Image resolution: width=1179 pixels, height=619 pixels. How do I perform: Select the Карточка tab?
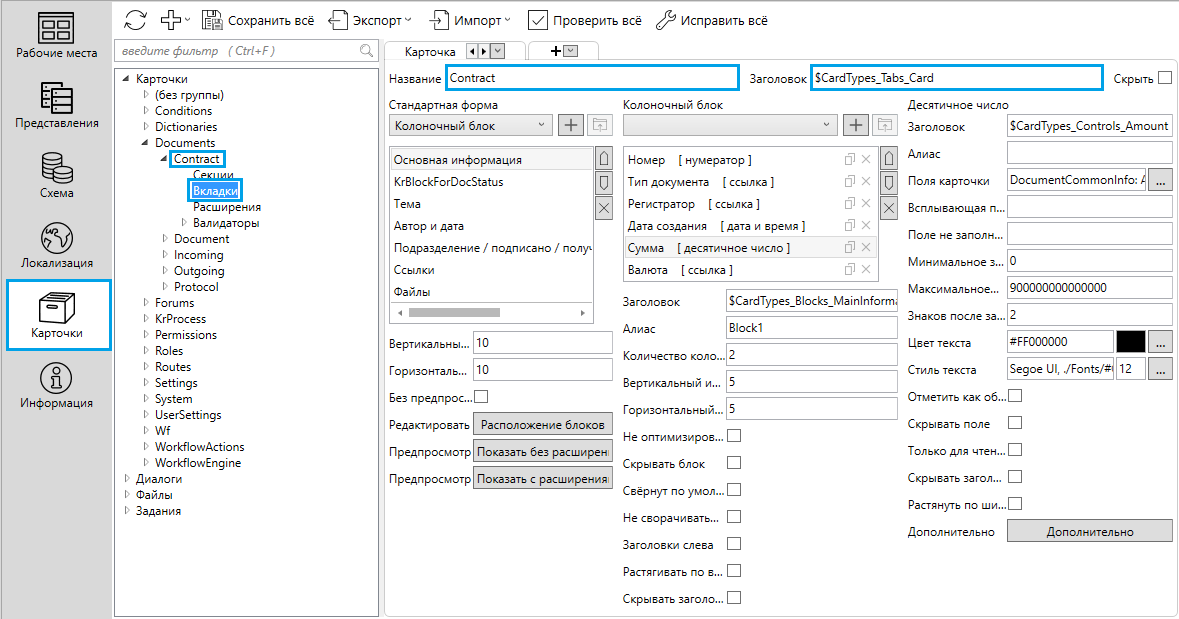point(430,51)
